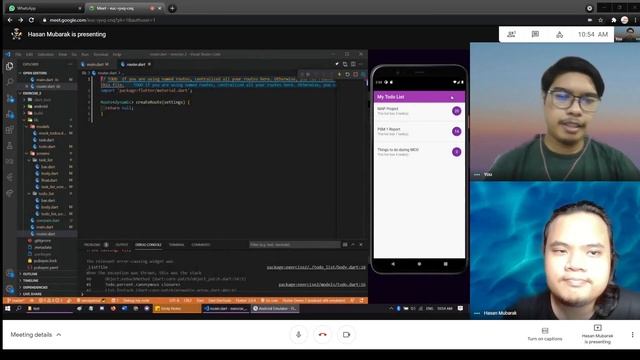Expand the Meeting details panel
640x360 pixels.
pos(36,334)
